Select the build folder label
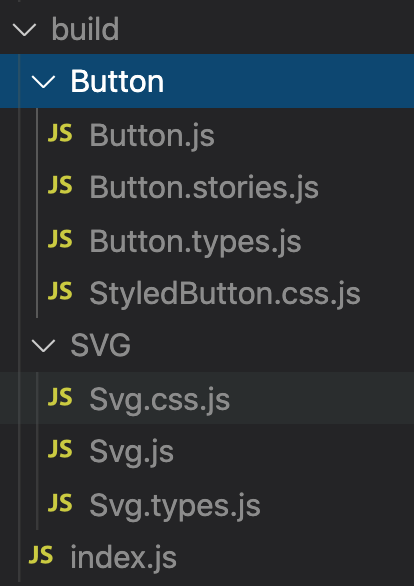This screenshot has width=414, height=586. click(x=86, y=29)
